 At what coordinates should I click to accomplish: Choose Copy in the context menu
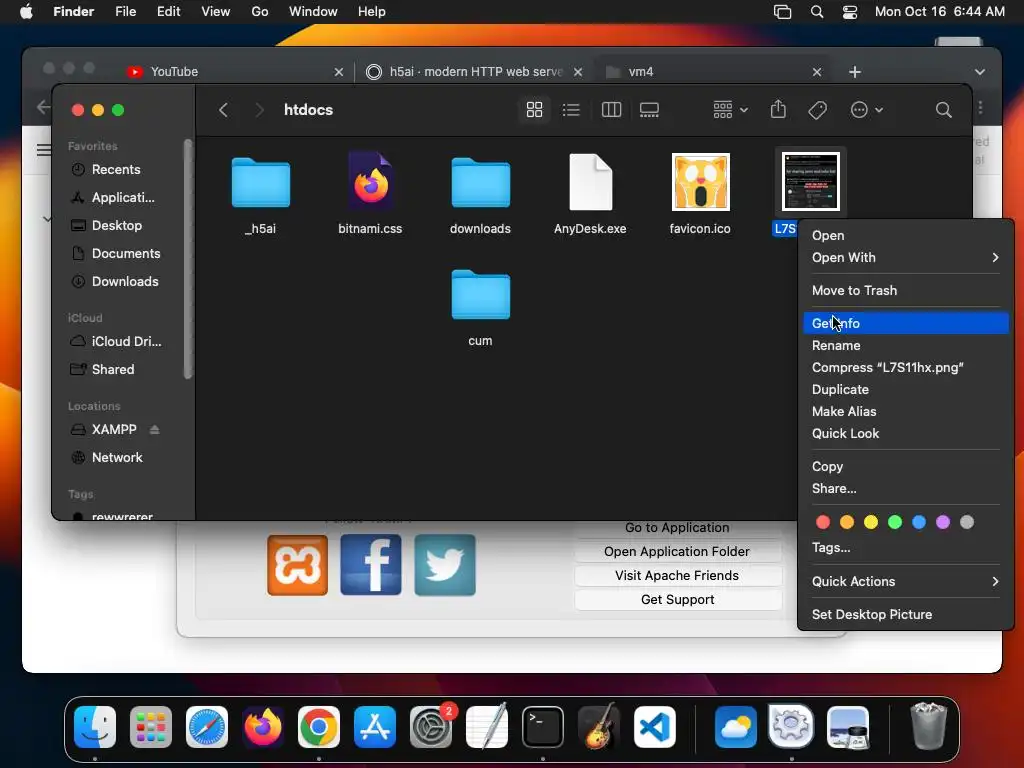[906, 467]
